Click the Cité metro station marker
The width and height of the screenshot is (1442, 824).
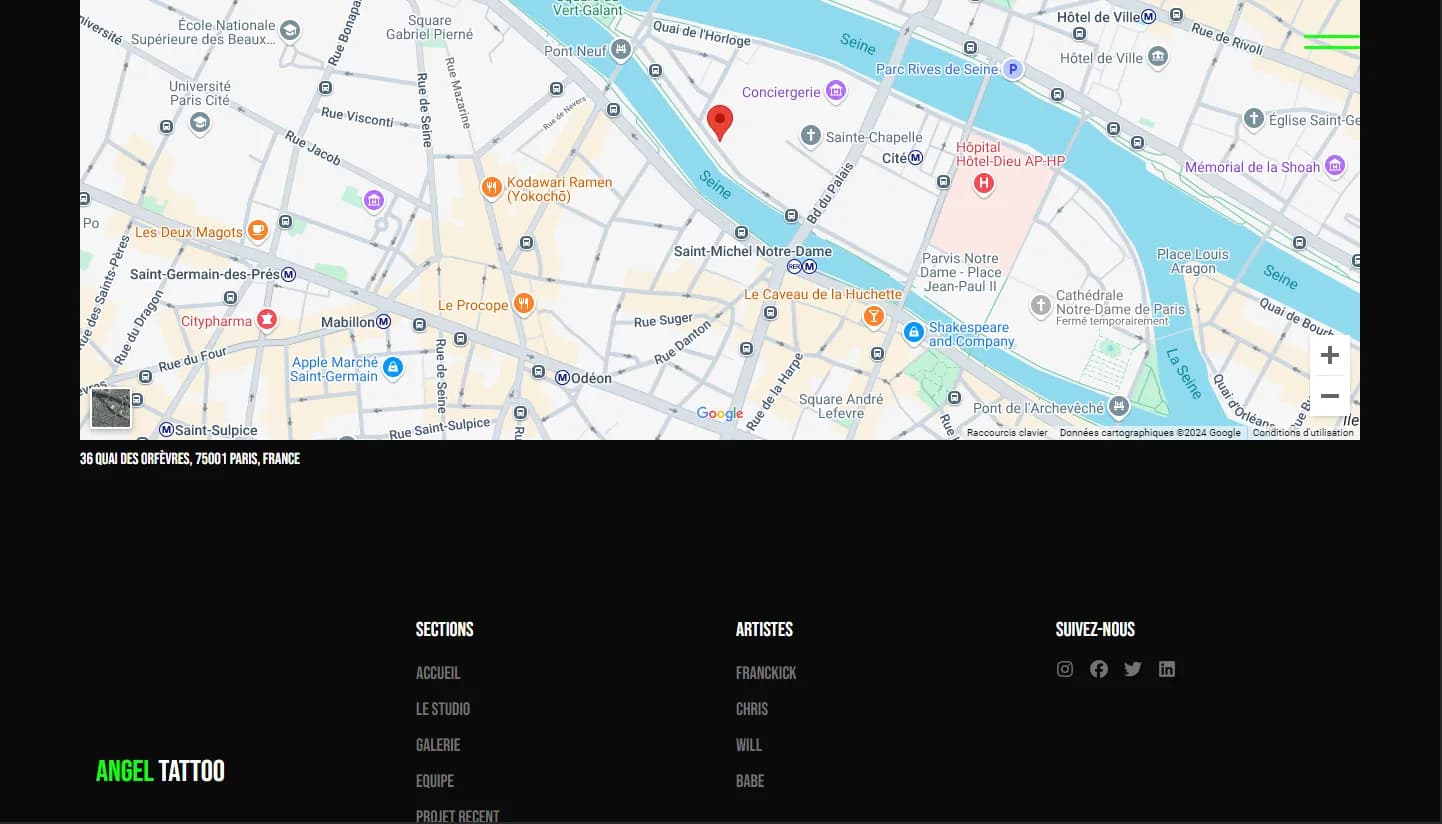click(x=916, y=158)
